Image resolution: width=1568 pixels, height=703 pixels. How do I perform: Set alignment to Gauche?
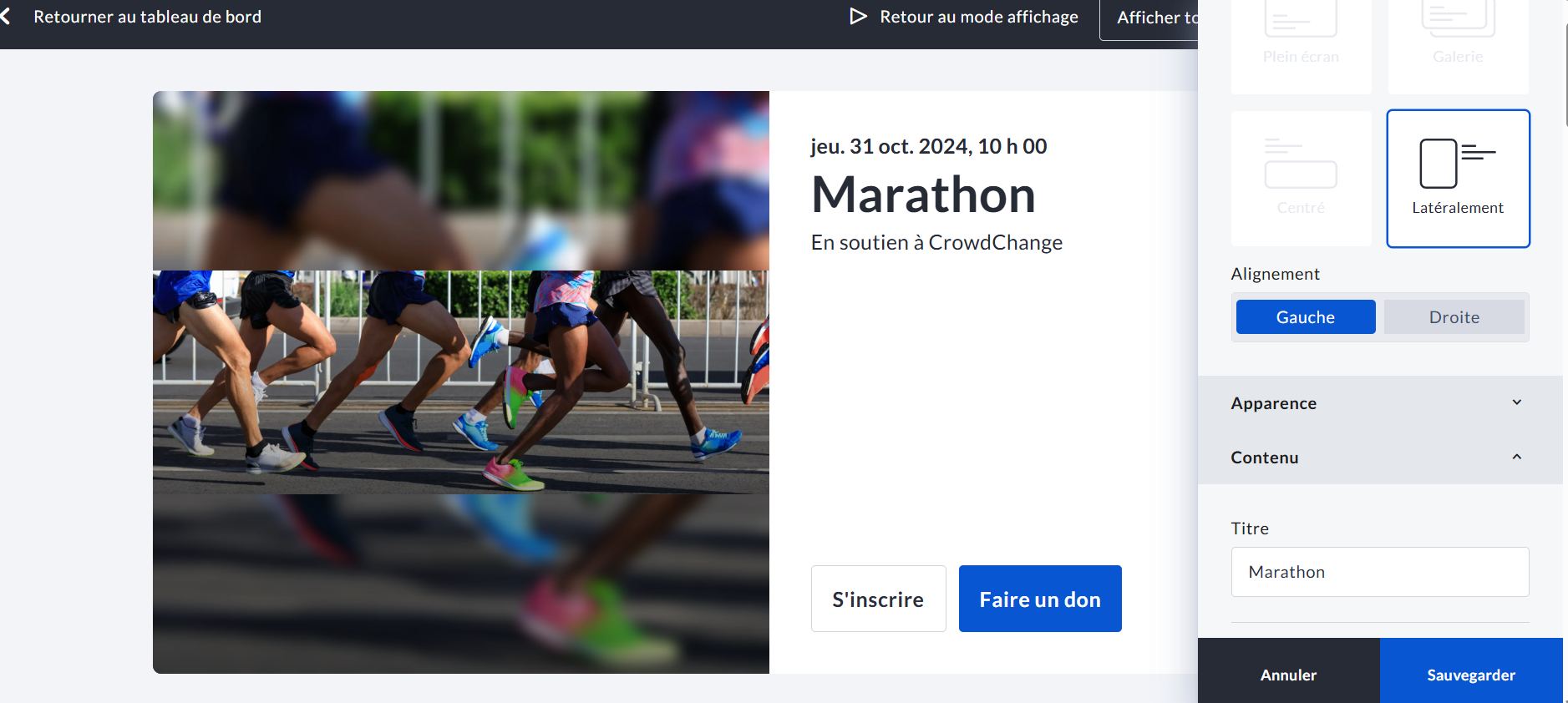point(1305,317)
